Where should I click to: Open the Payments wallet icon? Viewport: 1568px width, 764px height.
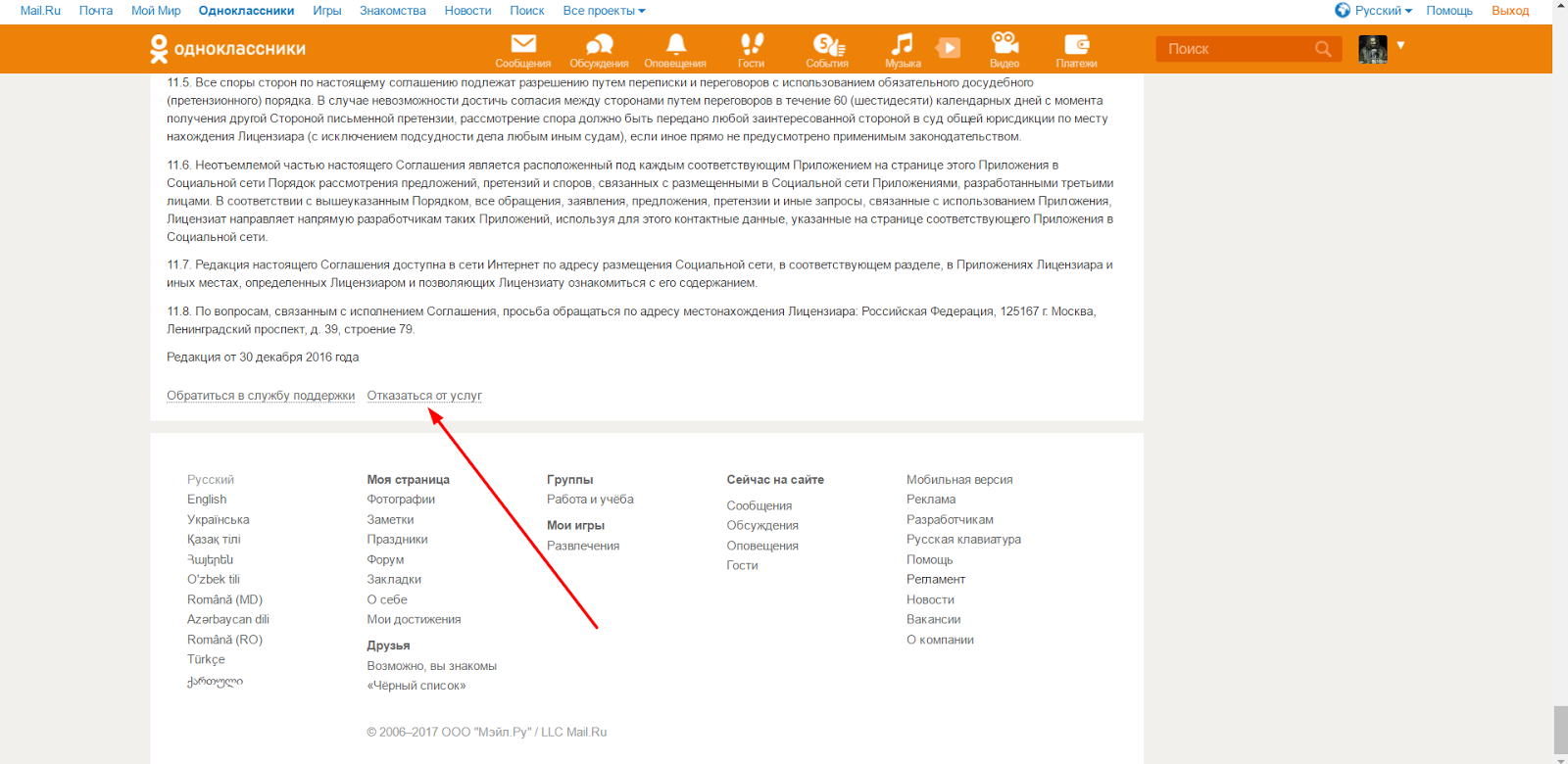tap(1077, 44)
